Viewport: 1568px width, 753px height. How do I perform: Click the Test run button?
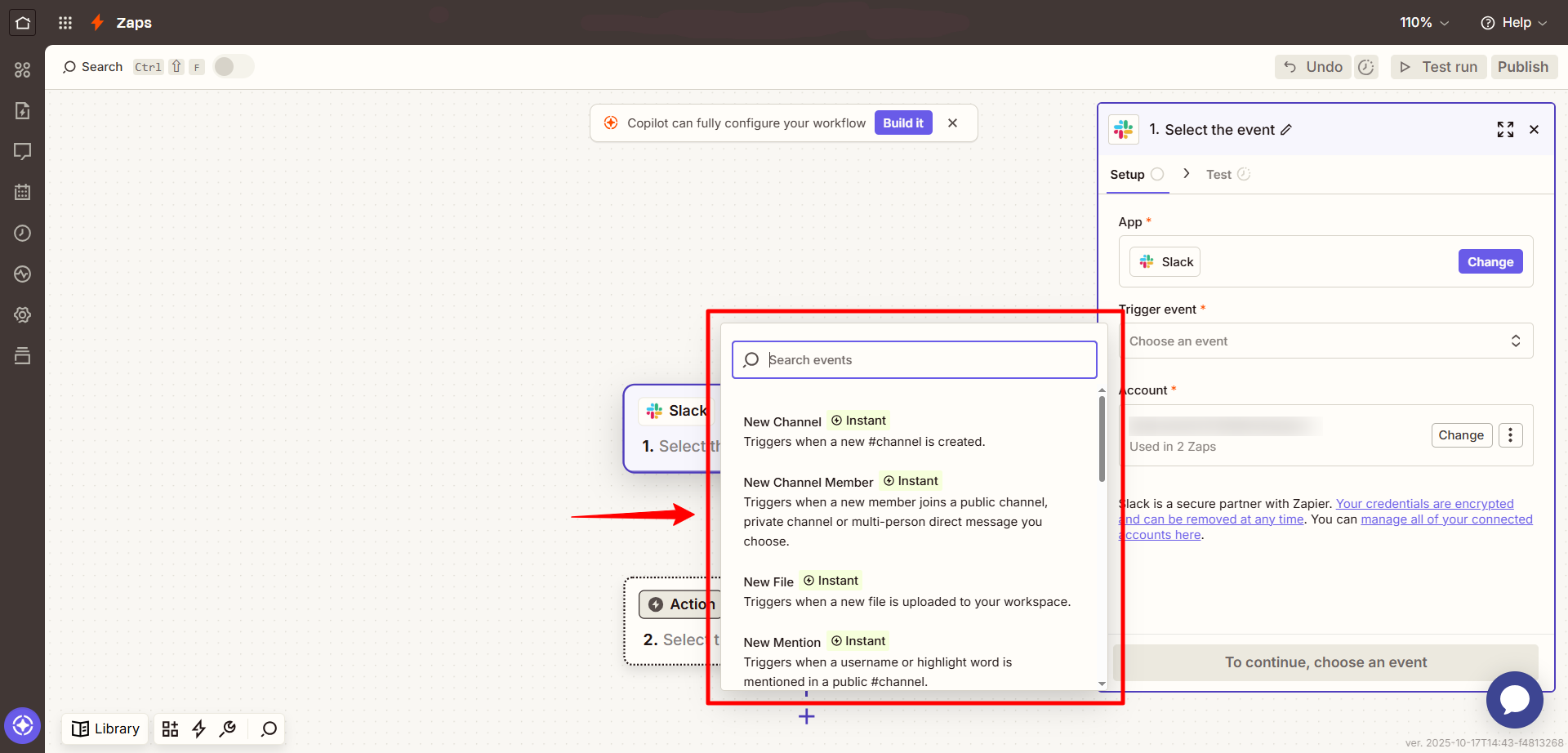[x=1439, y=67]
